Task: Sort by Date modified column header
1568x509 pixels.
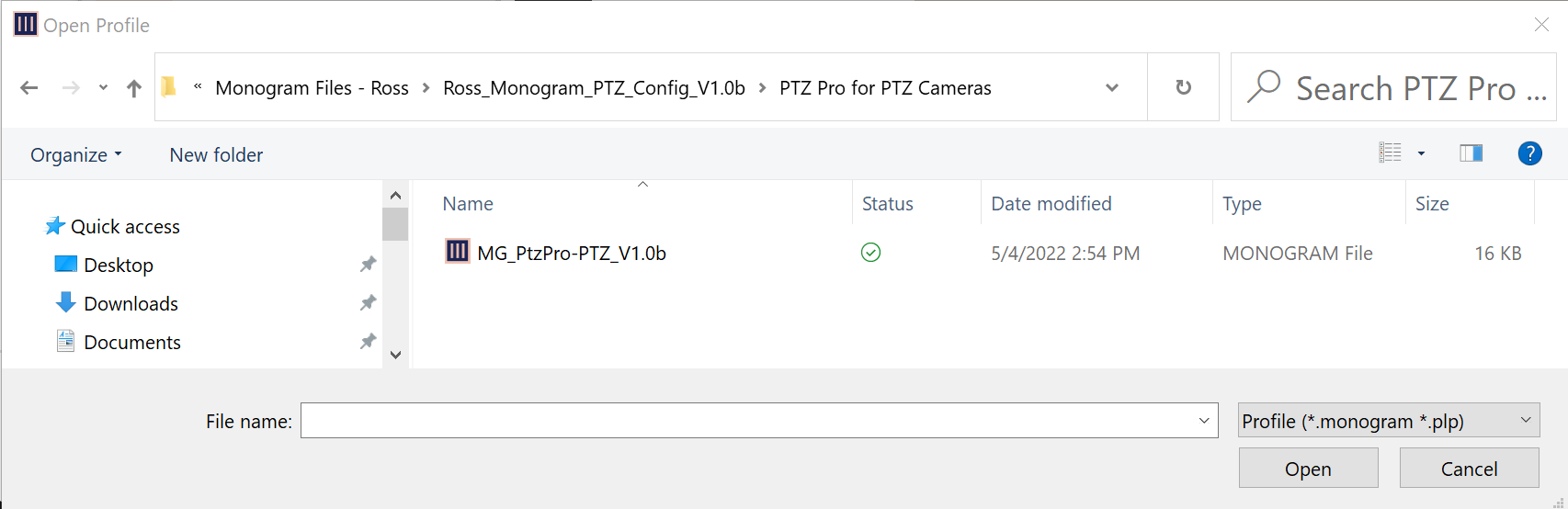Action: click(x=1051, y=204)
